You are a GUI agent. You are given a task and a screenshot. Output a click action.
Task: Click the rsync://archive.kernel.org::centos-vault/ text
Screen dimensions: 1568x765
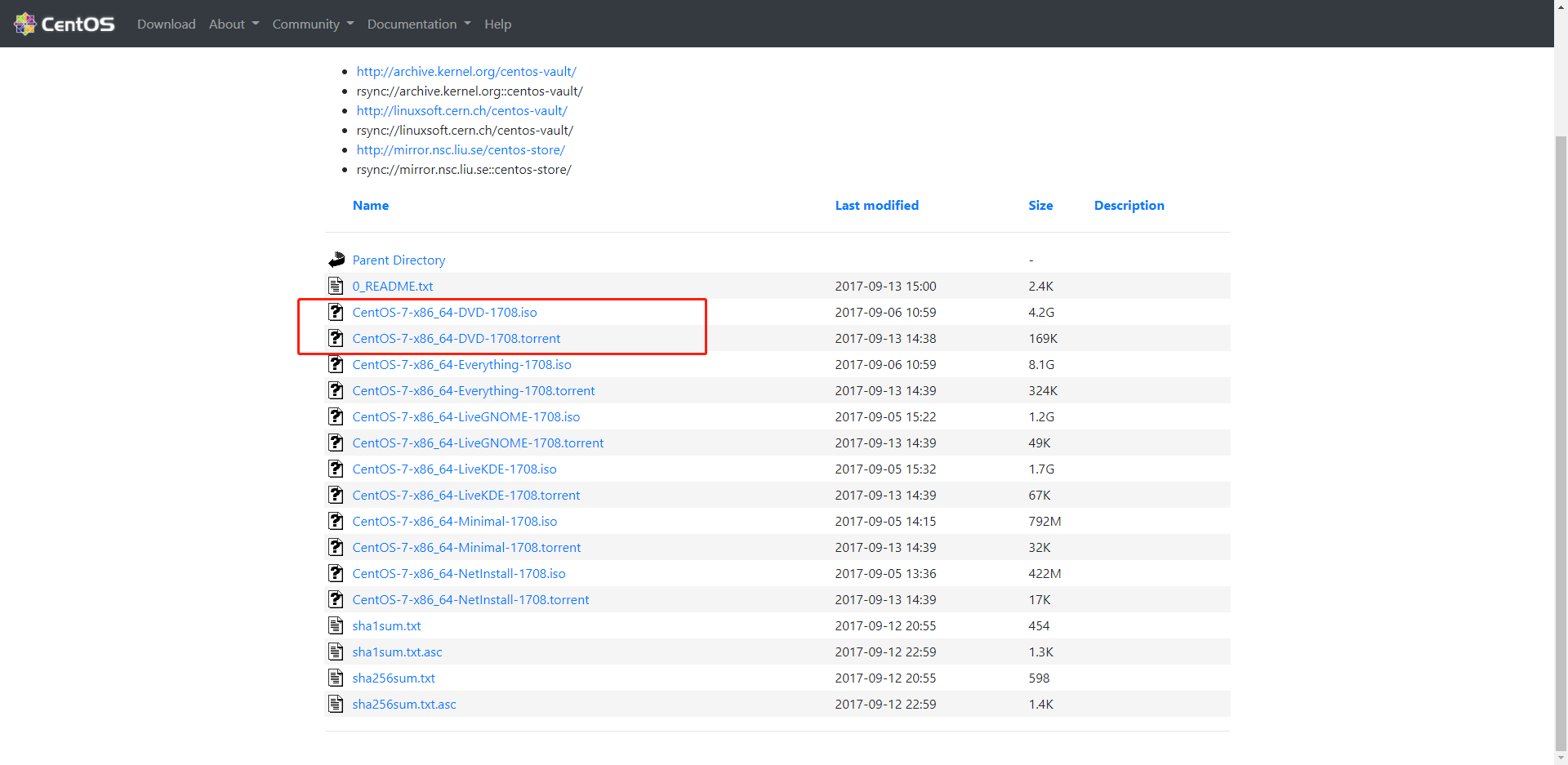[x=470, y=91]
